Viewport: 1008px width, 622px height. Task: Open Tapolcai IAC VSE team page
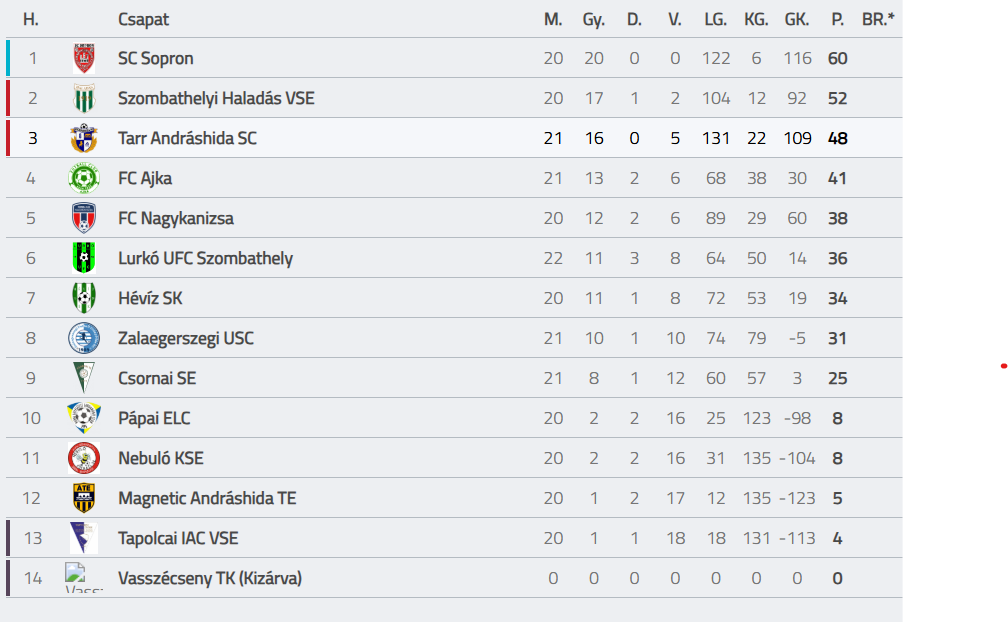point(178,538)
